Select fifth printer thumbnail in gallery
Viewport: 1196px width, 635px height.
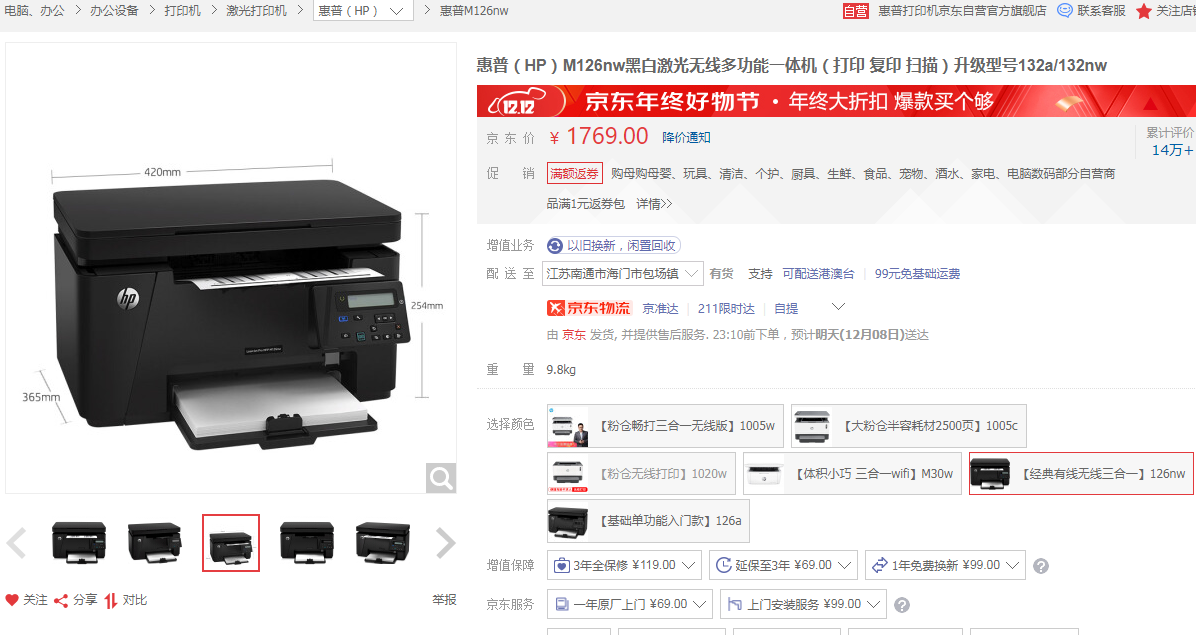point(383,543)
